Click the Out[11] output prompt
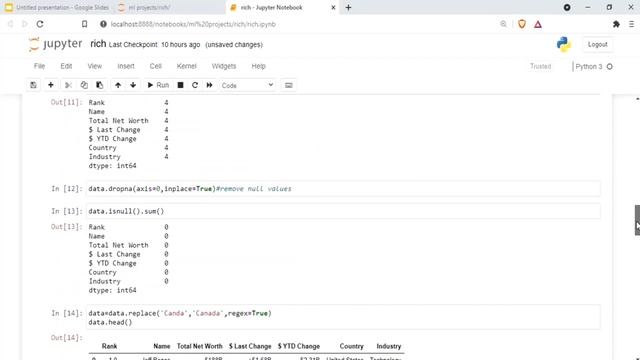 click(66, 102)
